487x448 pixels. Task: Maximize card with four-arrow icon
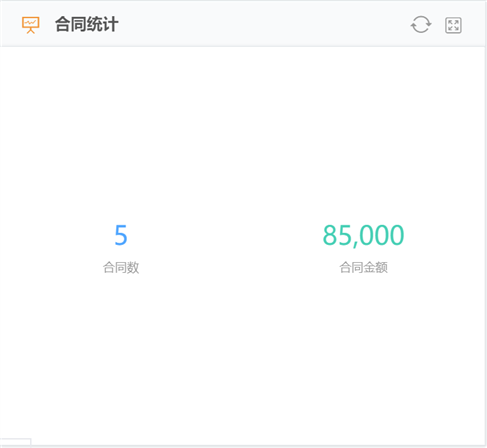pyautogui.click(x=453, y=25)
